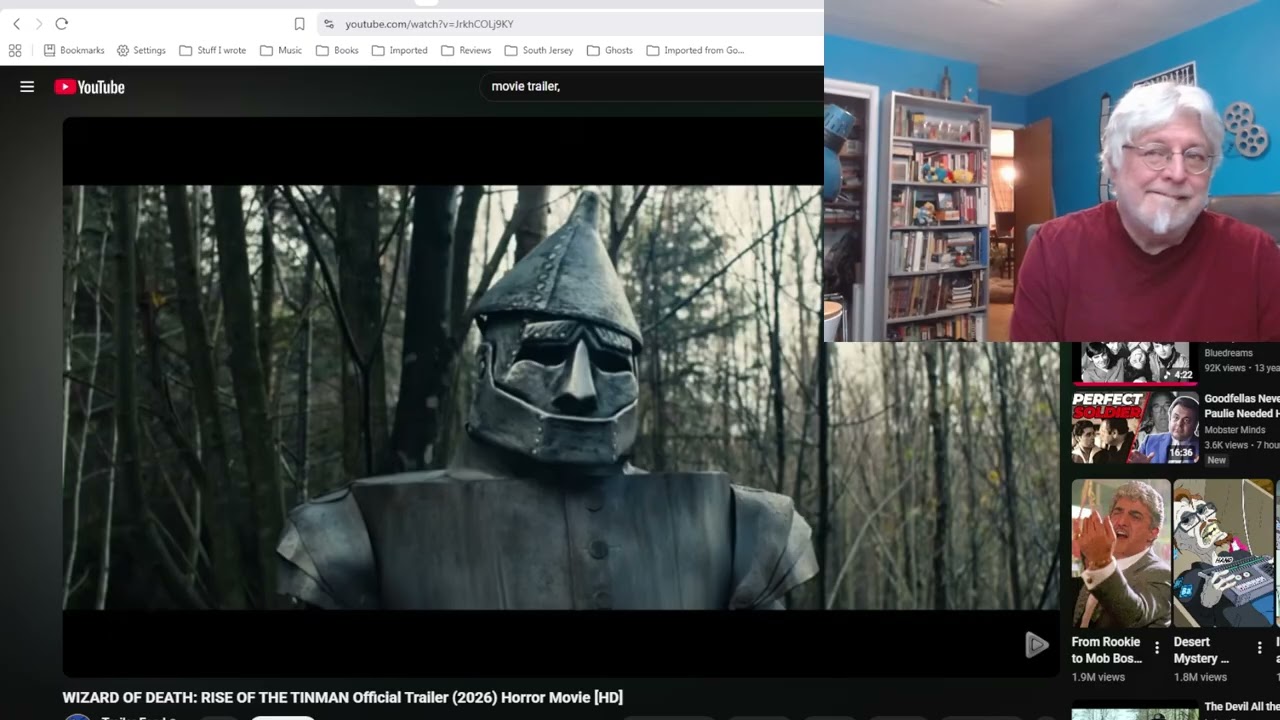Open the Ghosts bookmark folder
The image size is (1280, 720).
610,50
